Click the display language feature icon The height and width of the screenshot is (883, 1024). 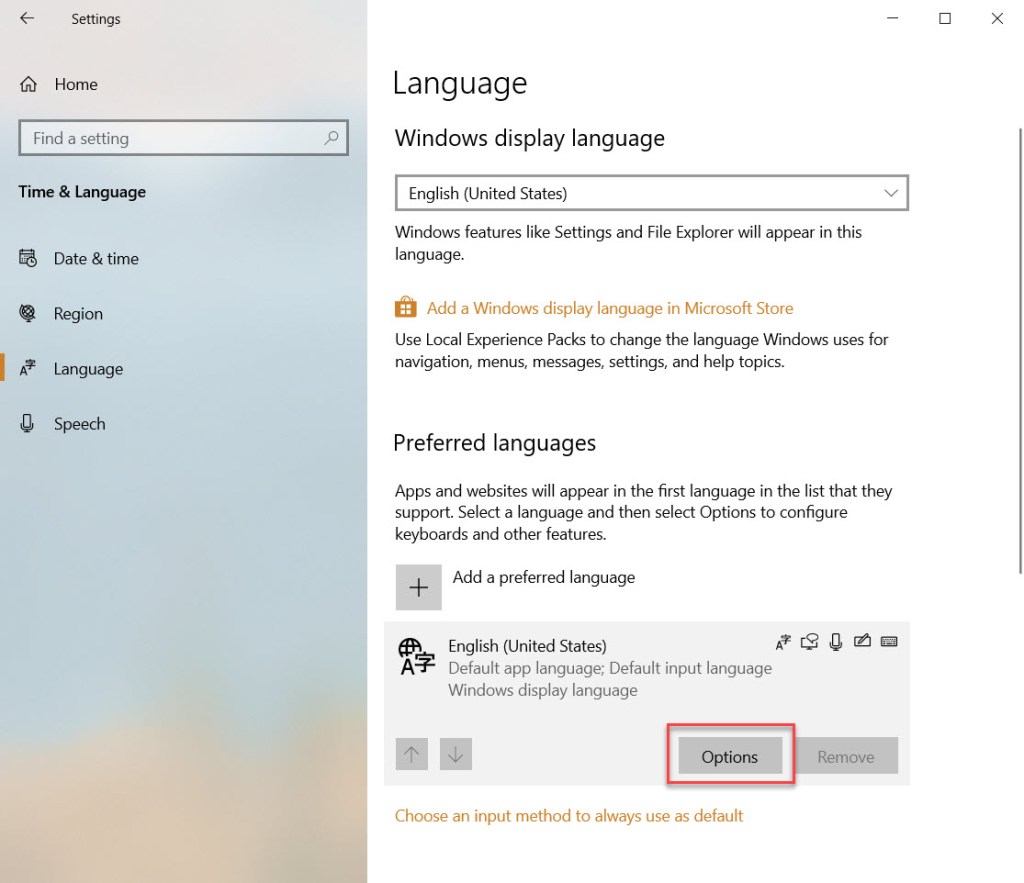(783, 641)
